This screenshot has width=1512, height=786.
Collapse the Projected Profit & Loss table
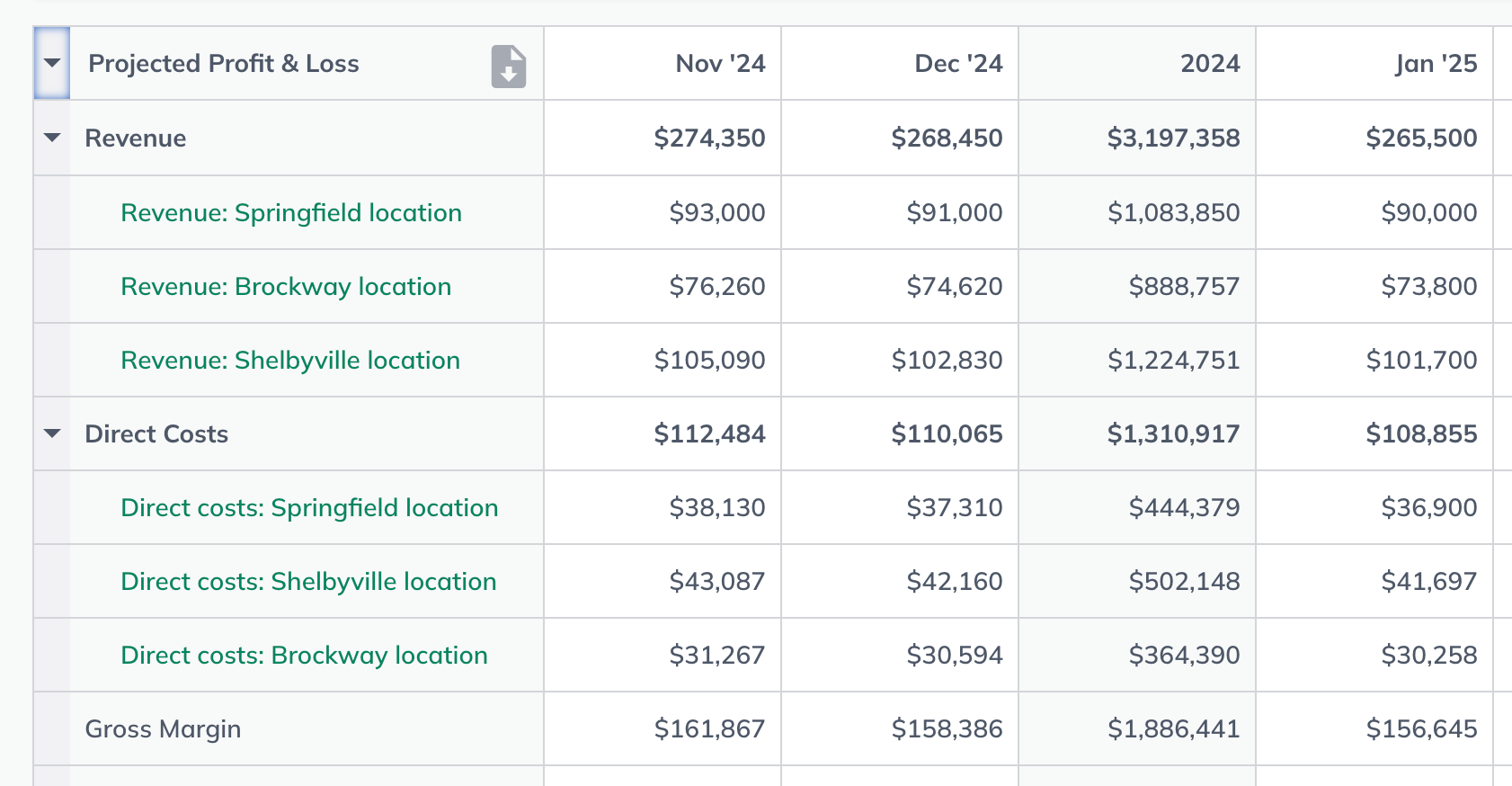(52, 63)
